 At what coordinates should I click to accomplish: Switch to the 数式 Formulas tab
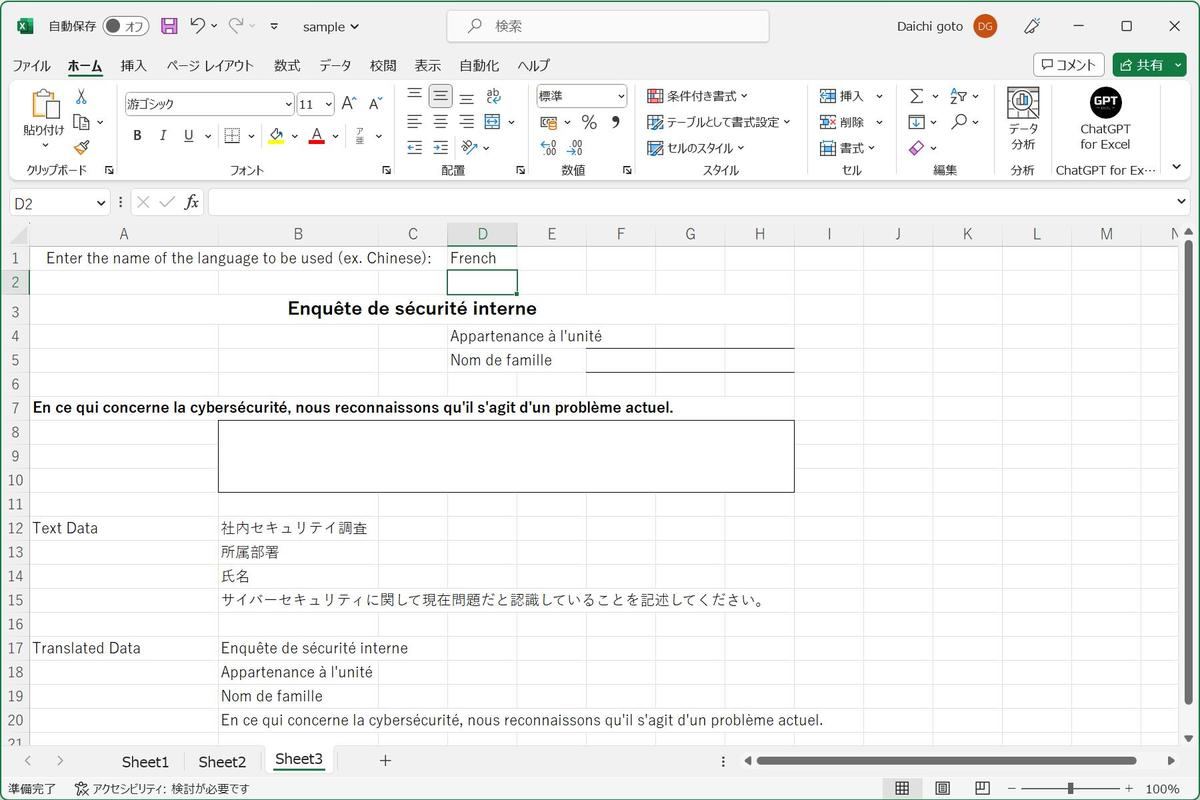click(287, 65)
